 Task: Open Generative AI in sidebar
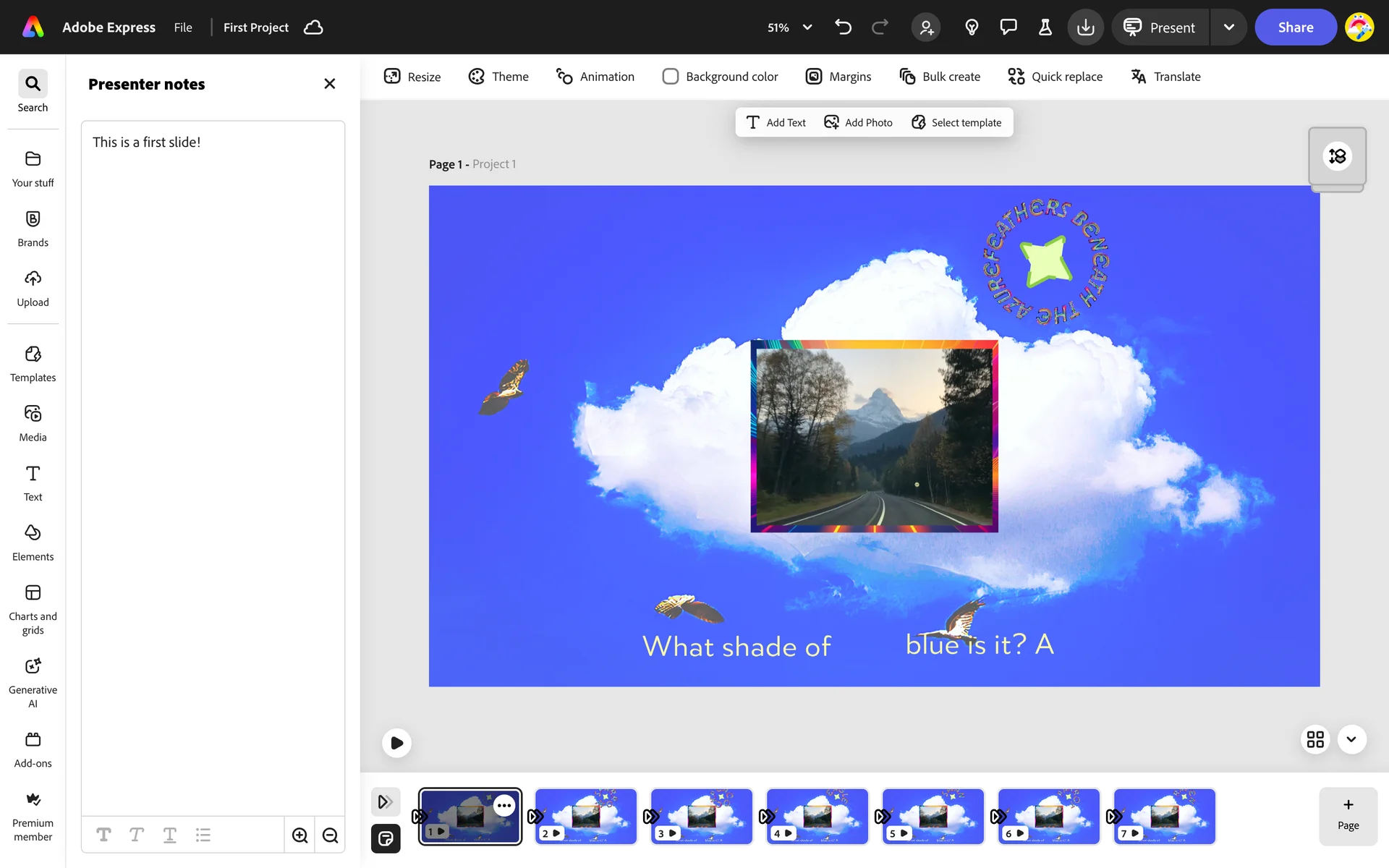pos(33,681)
